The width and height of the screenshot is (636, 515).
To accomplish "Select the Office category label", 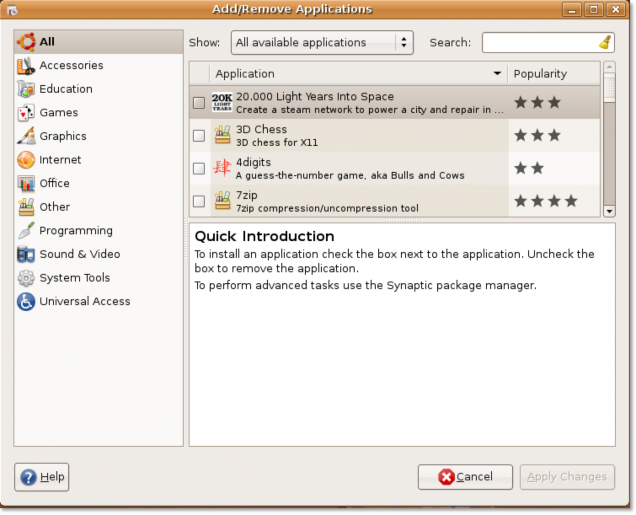I will click(x=54, y=183).
